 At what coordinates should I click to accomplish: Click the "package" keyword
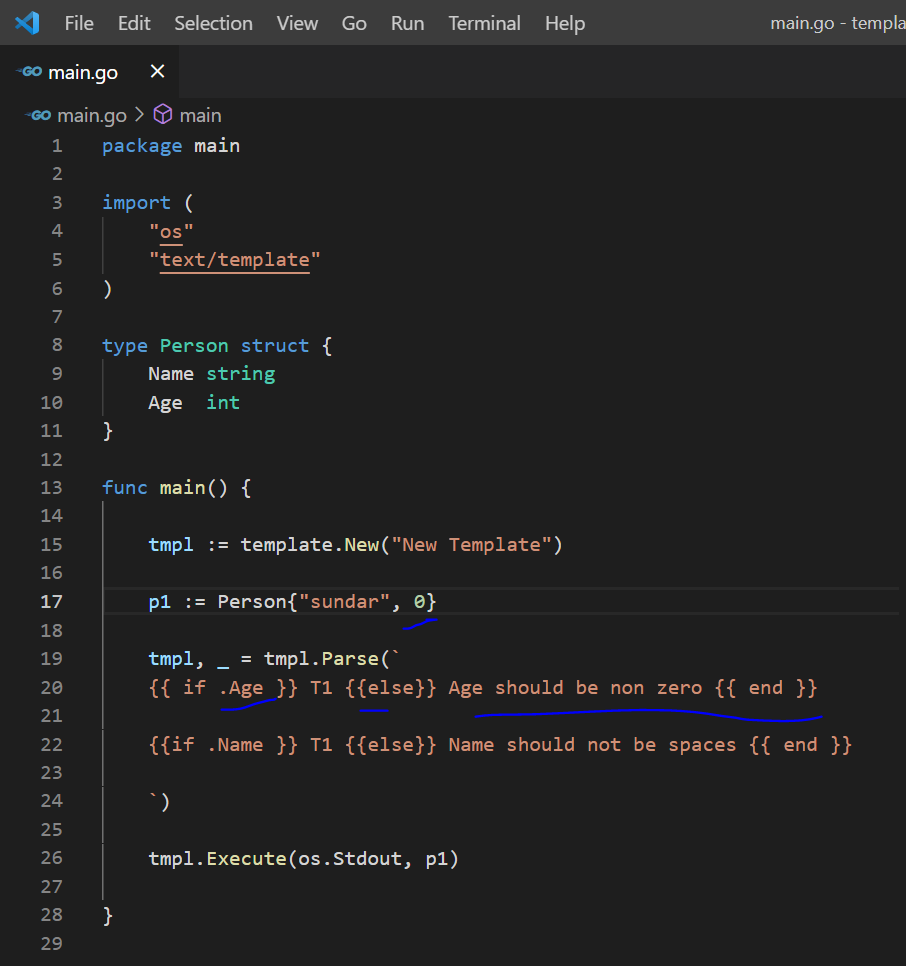[142, 147]
